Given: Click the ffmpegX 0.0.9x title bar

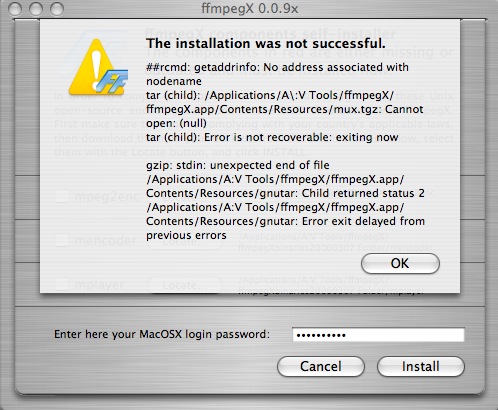Looking at the screenshot, I should point(249,8).
